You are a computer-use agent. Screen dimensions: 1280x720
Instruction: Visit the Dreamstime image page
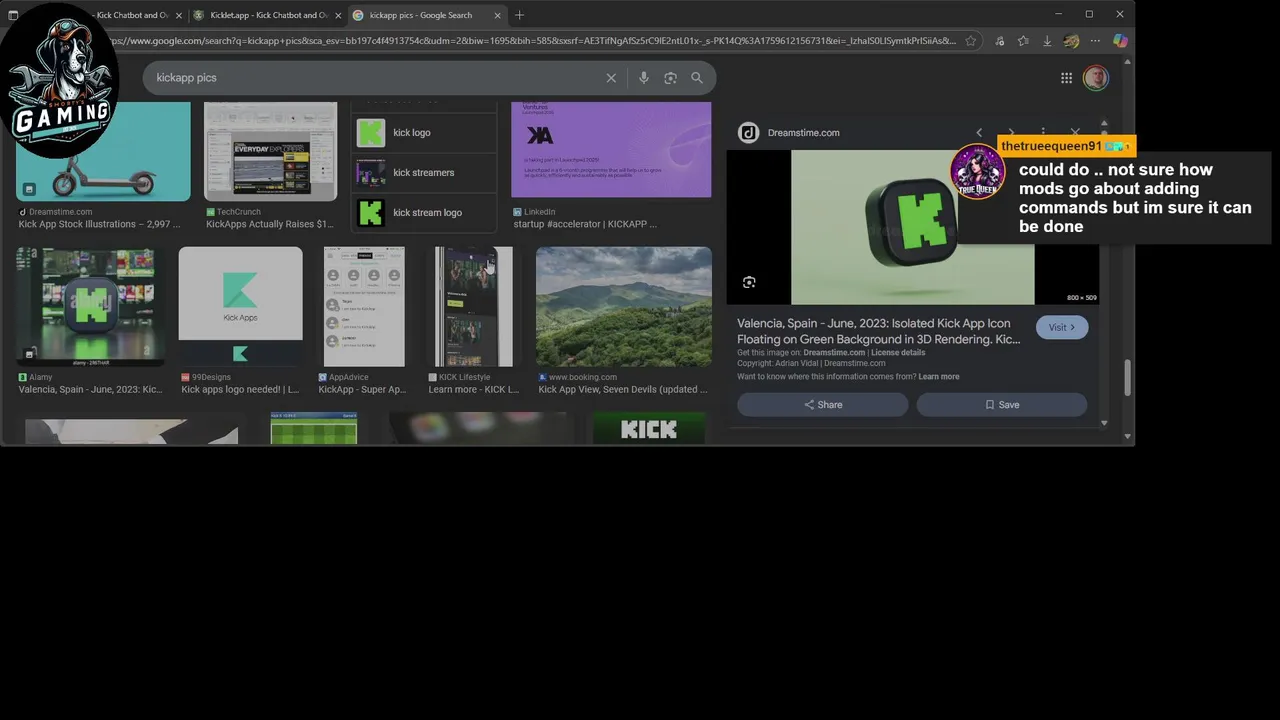point(1062,327)
